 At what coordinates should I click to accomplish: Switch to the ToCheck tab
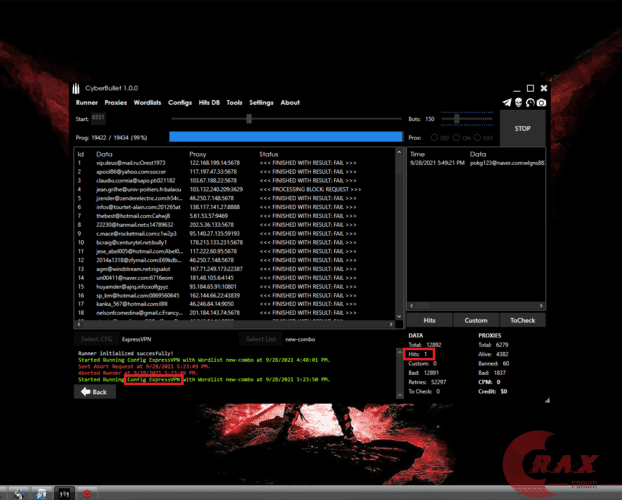(522, 320)
